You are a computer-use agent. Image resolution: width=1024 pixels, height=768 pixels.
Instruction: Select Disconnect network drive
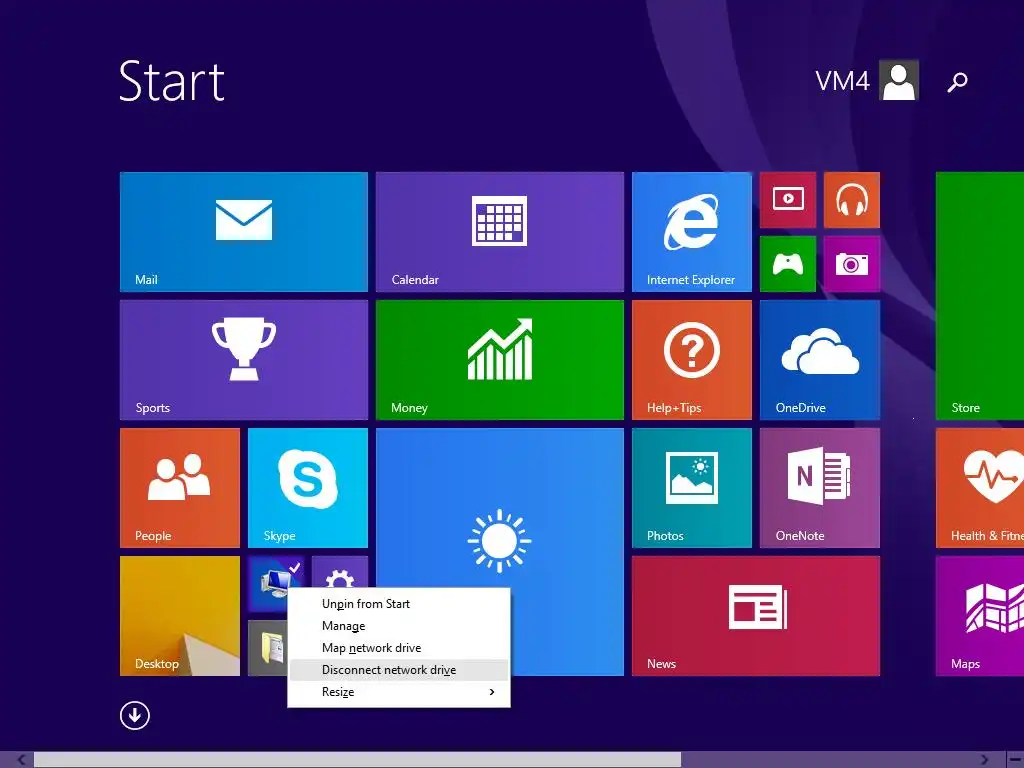(398, 670)
